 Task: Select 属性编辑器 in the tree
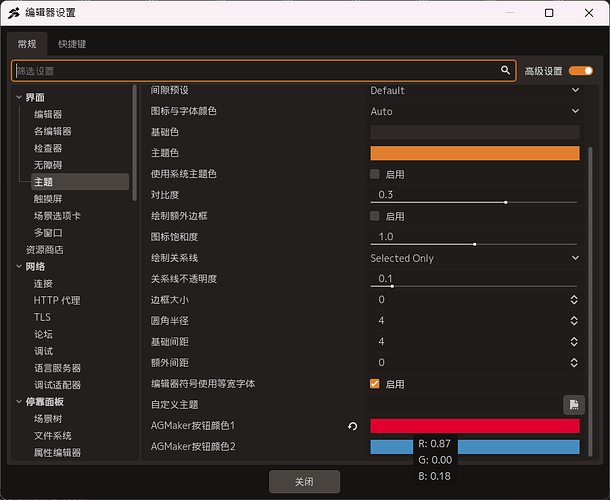click(57, 453)
